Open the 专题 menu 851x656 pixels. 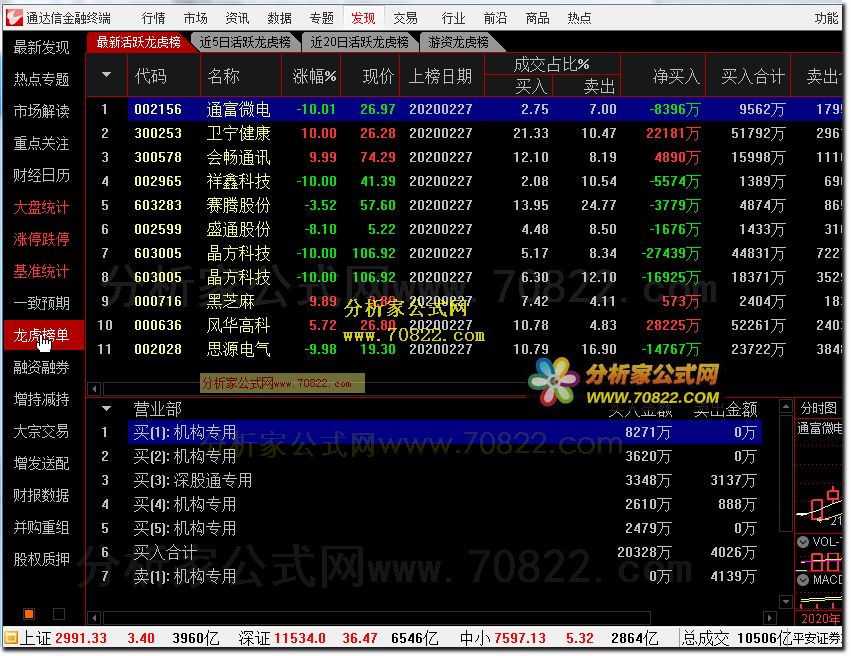click(x=321, y=18)
